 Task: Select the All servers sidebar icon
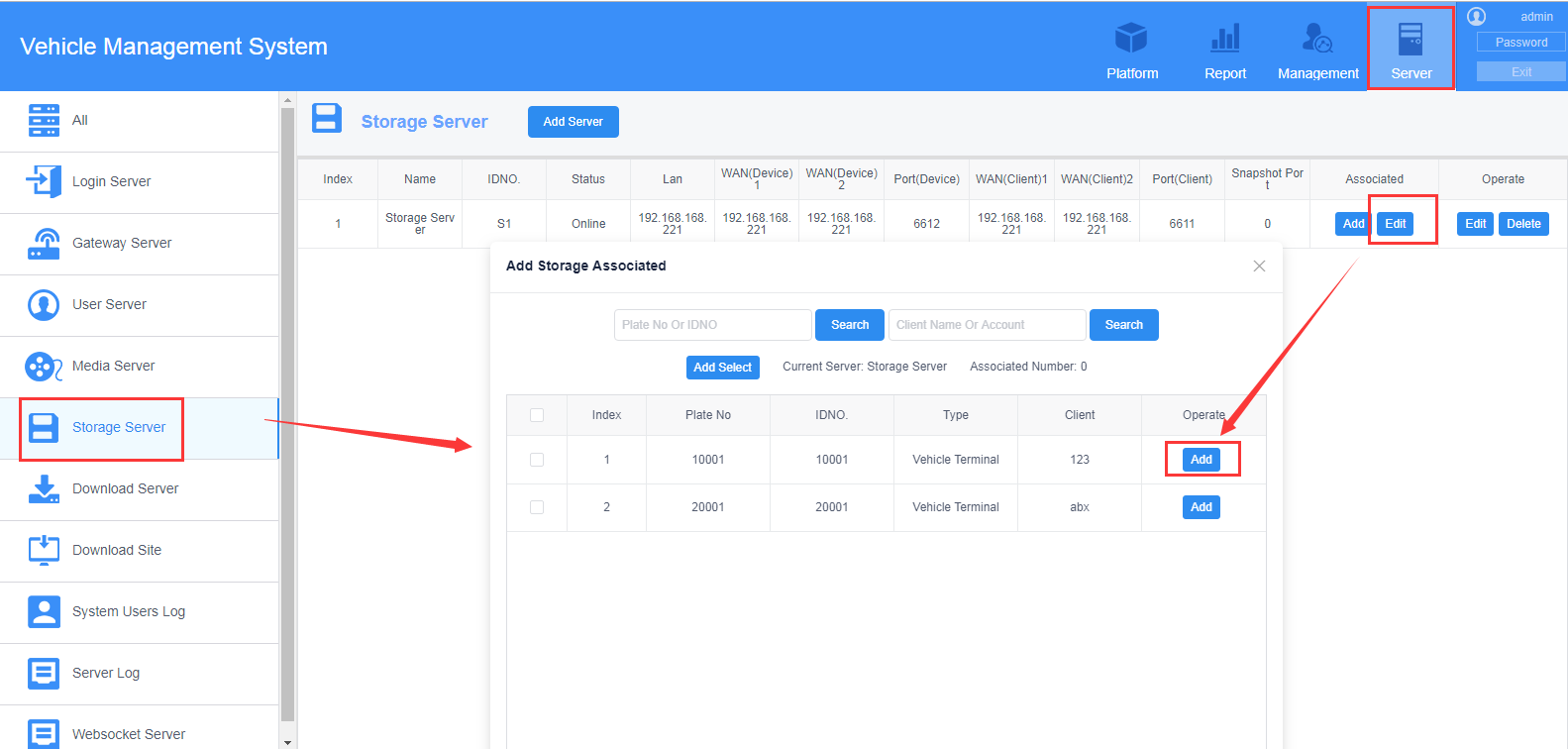click(x=44, y=120)
